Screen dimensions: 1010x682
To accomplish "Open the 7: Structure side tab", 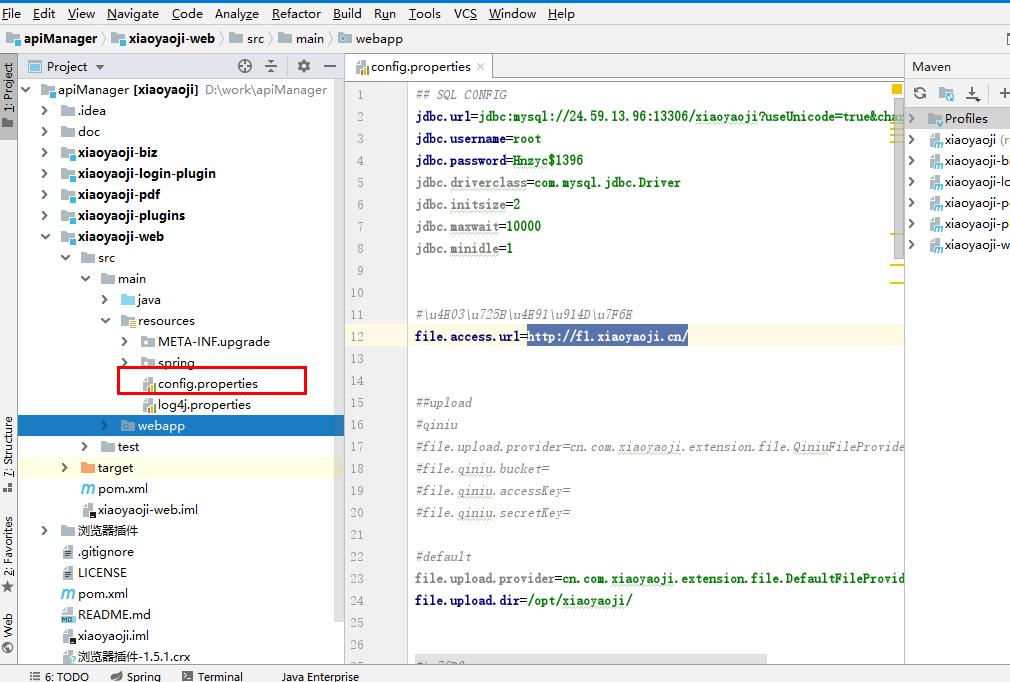I will (x=8, y=454).
